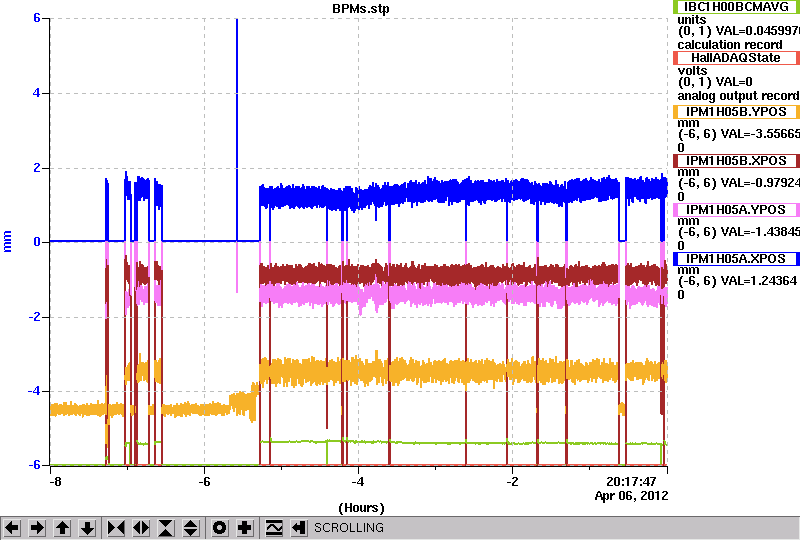Click the vertical zoom-out up-down triangles icon
Viewport: 800px width, 540px height.
[190, 528]
